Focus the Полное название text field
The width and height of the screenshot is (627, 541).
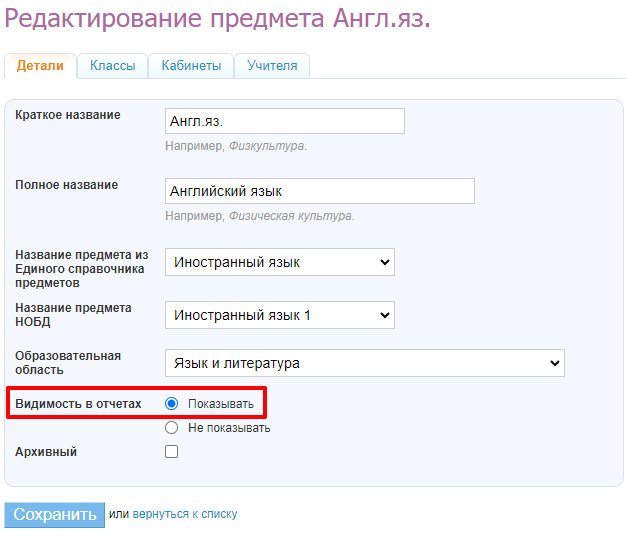click(x=319, y=191)
